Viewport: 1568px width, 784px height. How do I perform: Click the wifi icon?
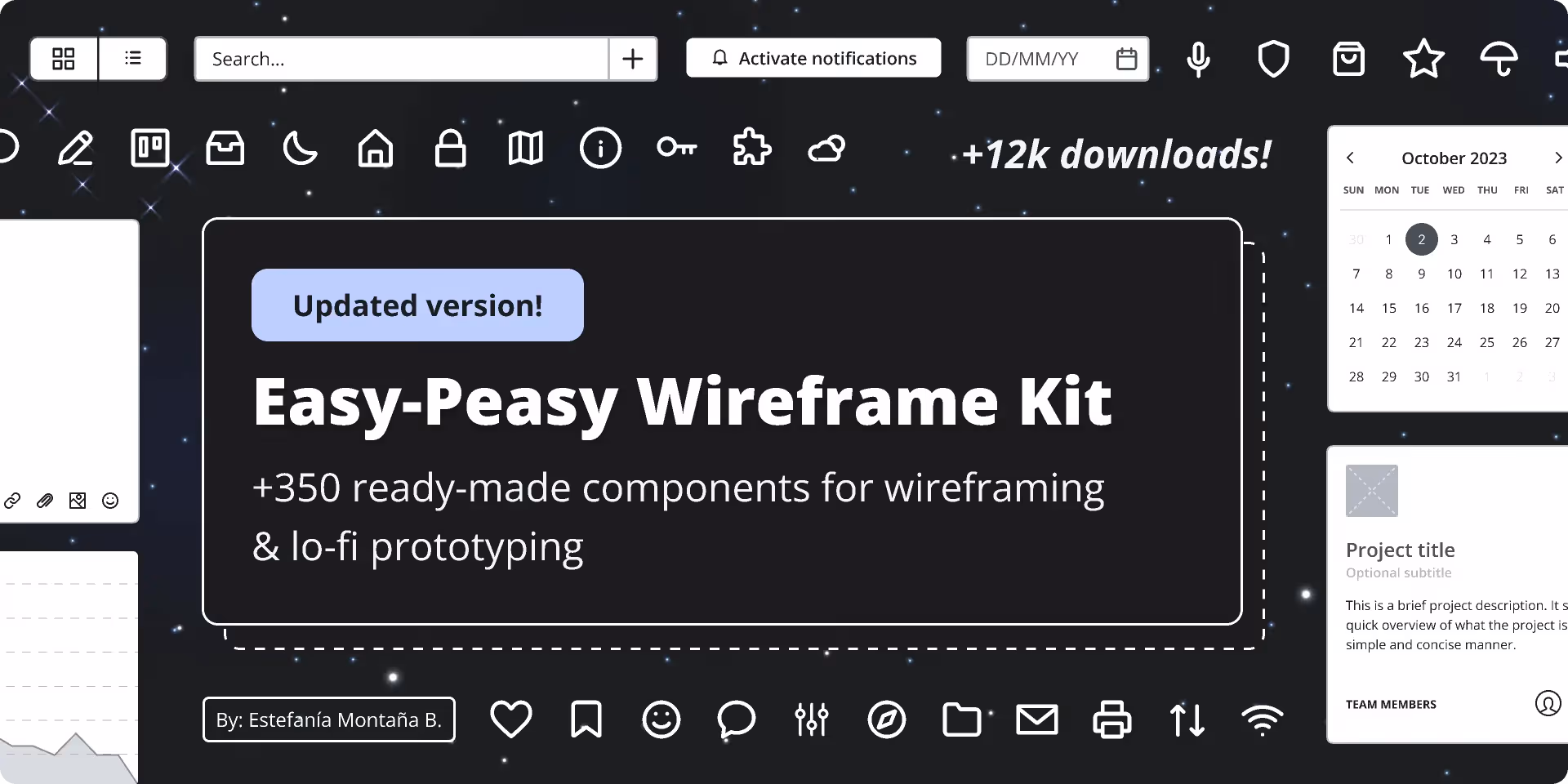pyautogui.click(x=1263, y=720)
